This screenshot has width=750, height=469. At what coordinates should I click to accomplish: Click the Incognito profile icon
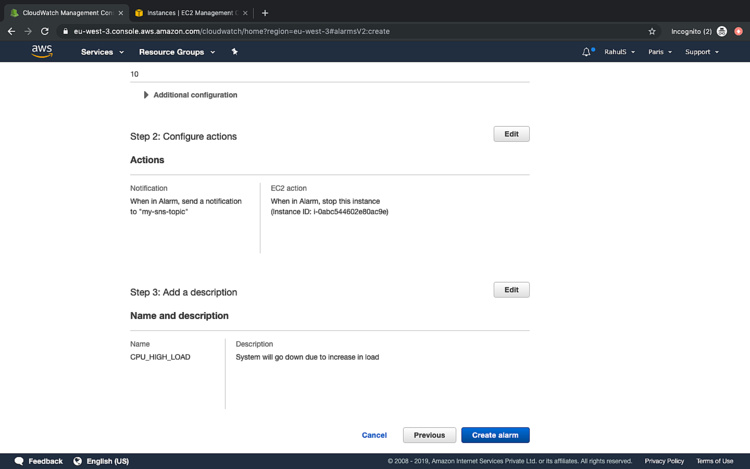[722, 31]
